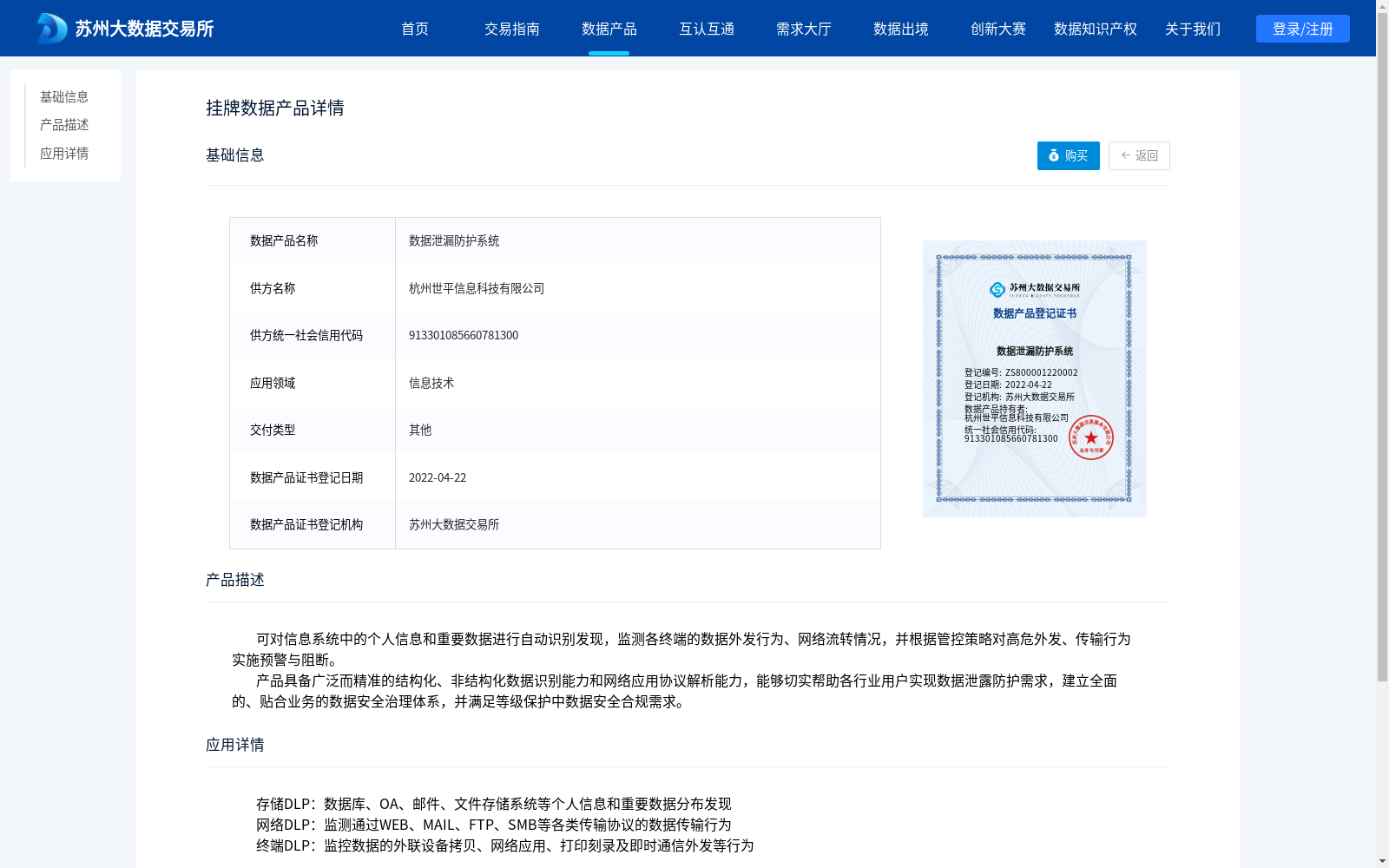Click the scrollbar up arrow
The height and width of the screenshot is (868, 1389).
click(1382, 6)
